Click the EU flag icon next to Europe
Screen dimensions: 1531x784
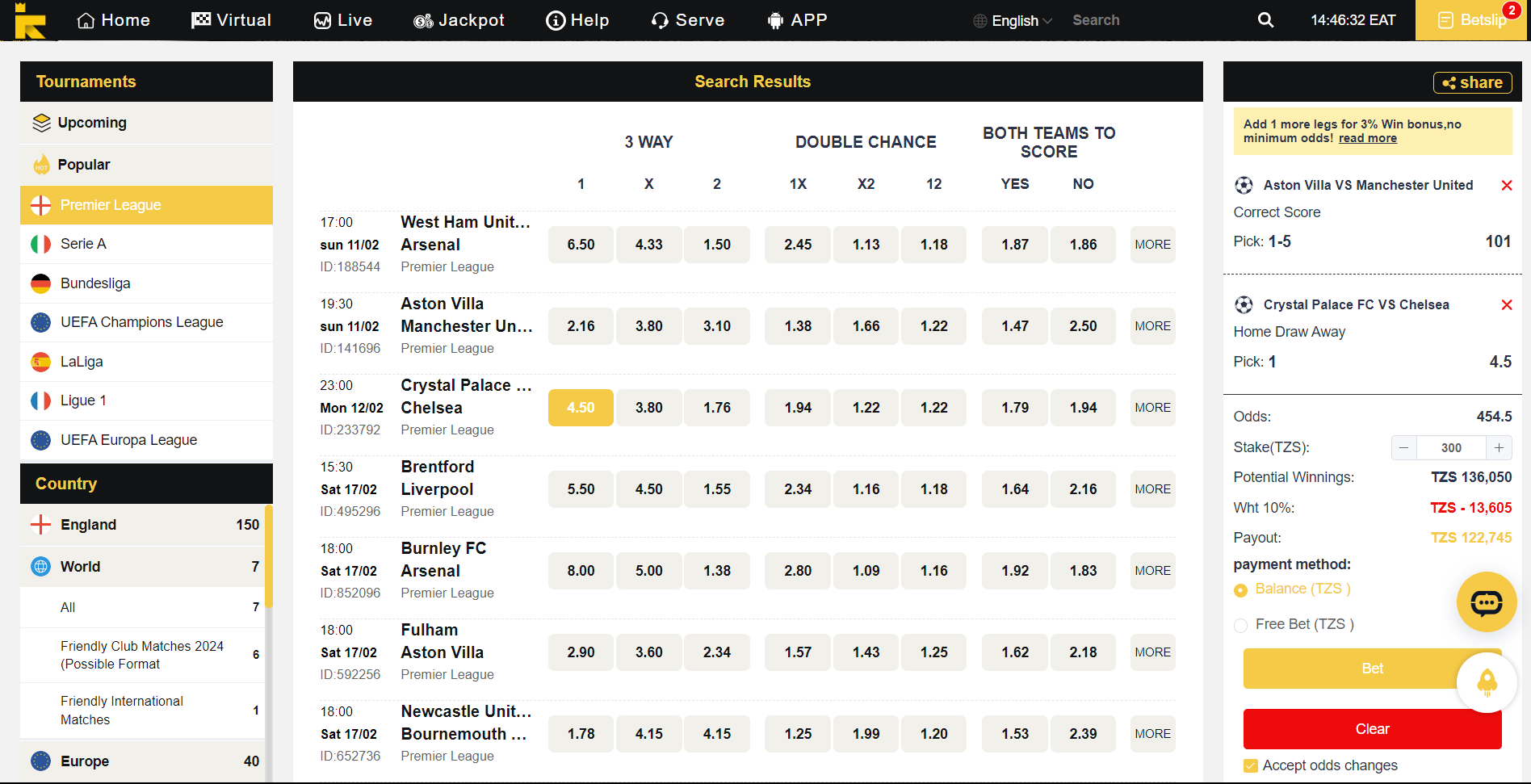pyautogui.click(x=41, y=761)
